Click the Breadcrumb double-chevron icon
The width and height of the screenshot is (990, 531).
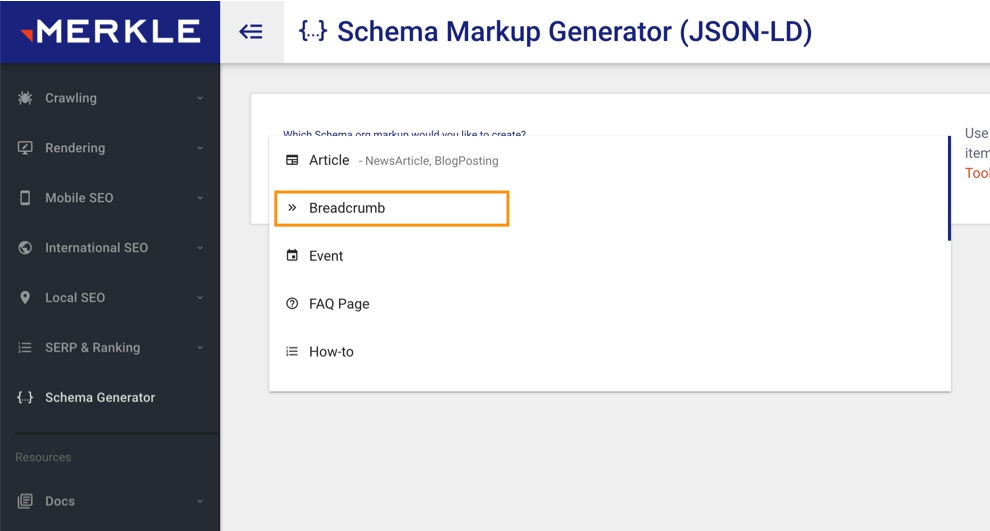292,208
